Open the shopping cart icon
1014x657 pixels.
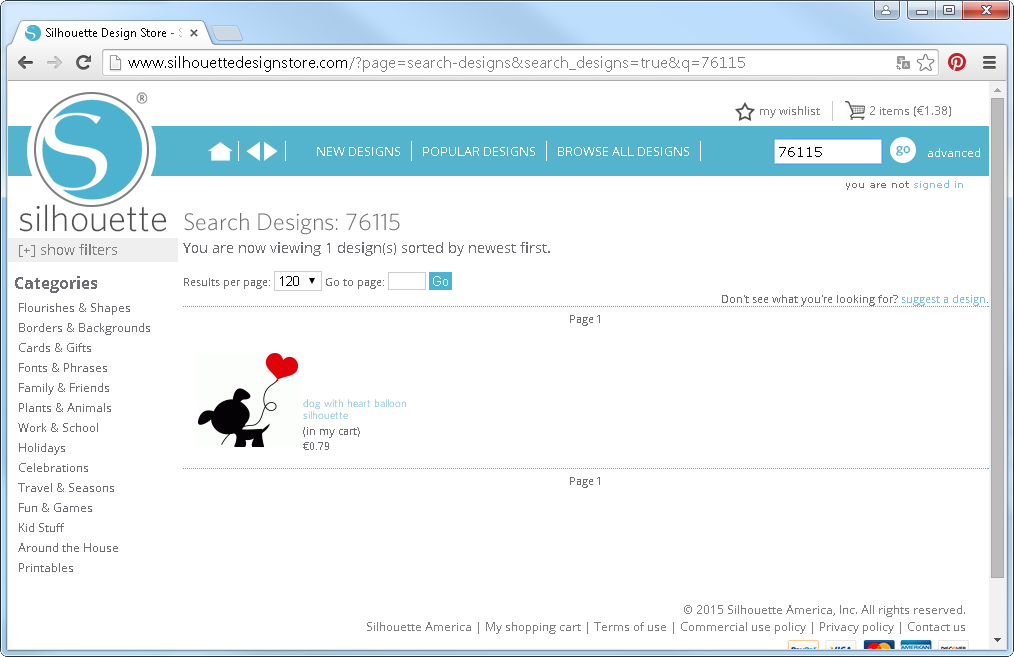(855, 111)
